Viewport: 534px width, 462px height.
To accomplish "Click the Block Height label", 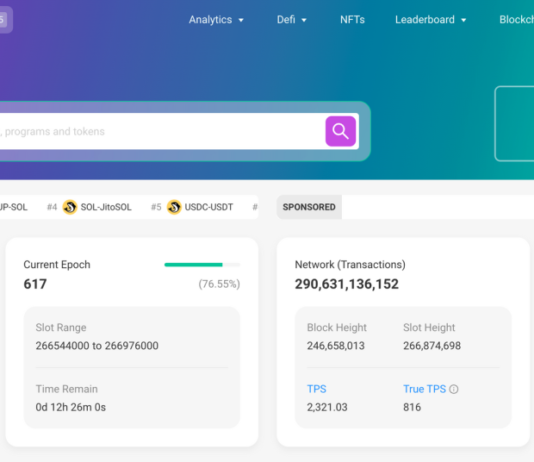I will 337,328.
